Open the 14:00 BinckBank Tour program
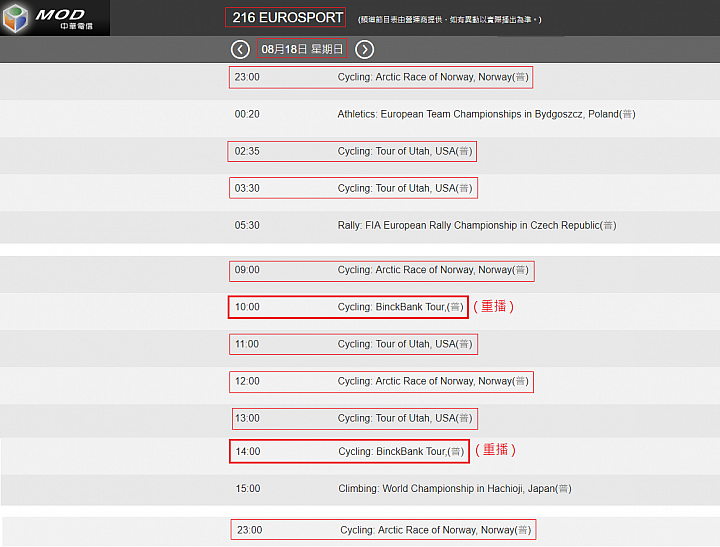Image resolution: width=720 pixels, height=547 pixels. coord(349,451)
